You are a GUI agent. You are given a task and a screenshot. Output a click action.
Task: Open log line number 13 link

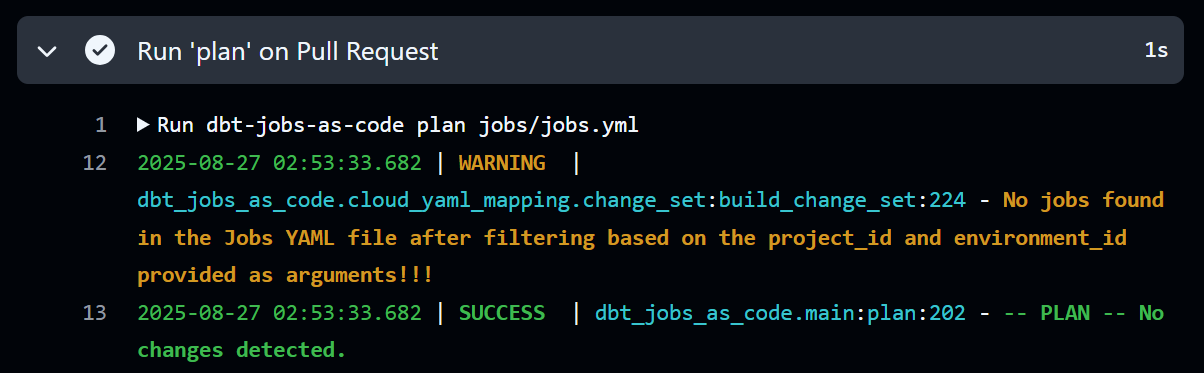(x=95, y=313)
